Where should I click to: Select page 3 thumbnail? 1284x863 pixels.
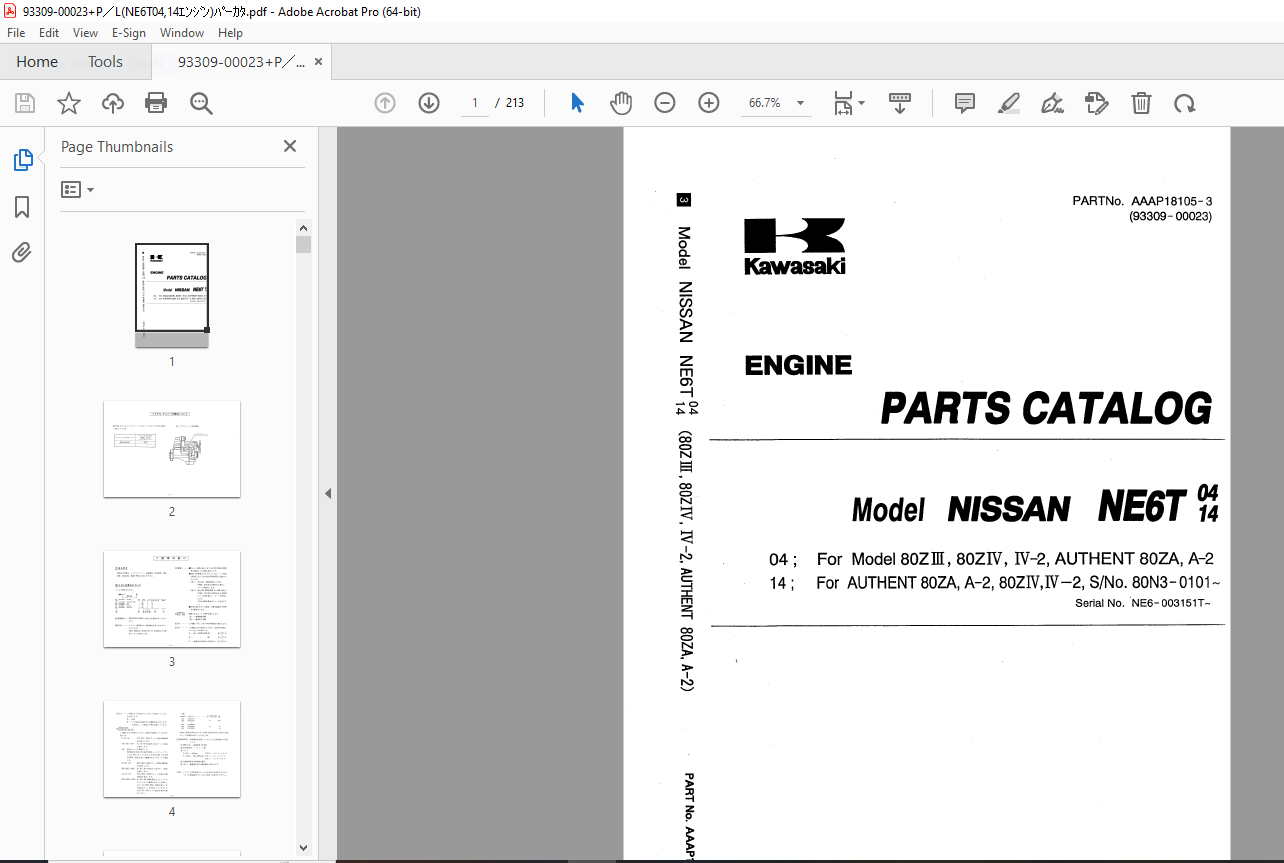tap(172, 599)
